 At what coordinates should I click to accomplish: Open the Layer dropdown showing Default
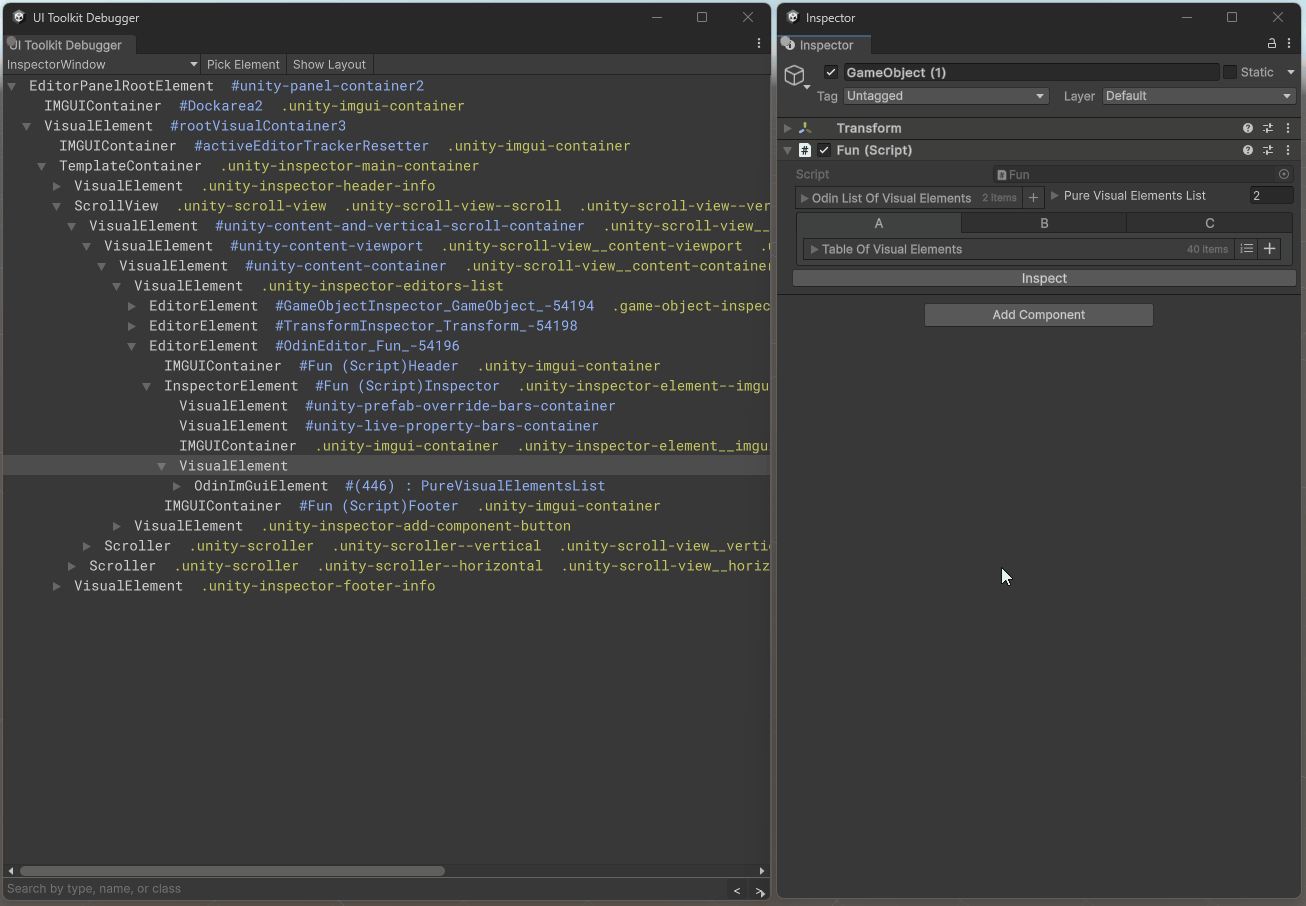(1199, 96)
